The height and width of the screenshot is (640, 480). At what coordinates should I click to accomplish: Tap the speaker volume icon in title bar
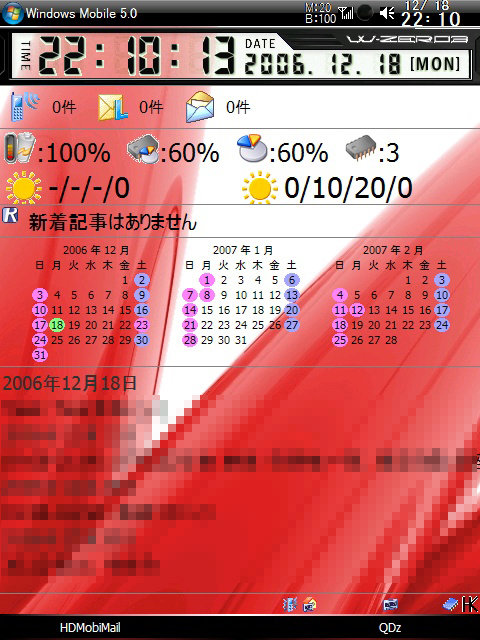(387, 13)
